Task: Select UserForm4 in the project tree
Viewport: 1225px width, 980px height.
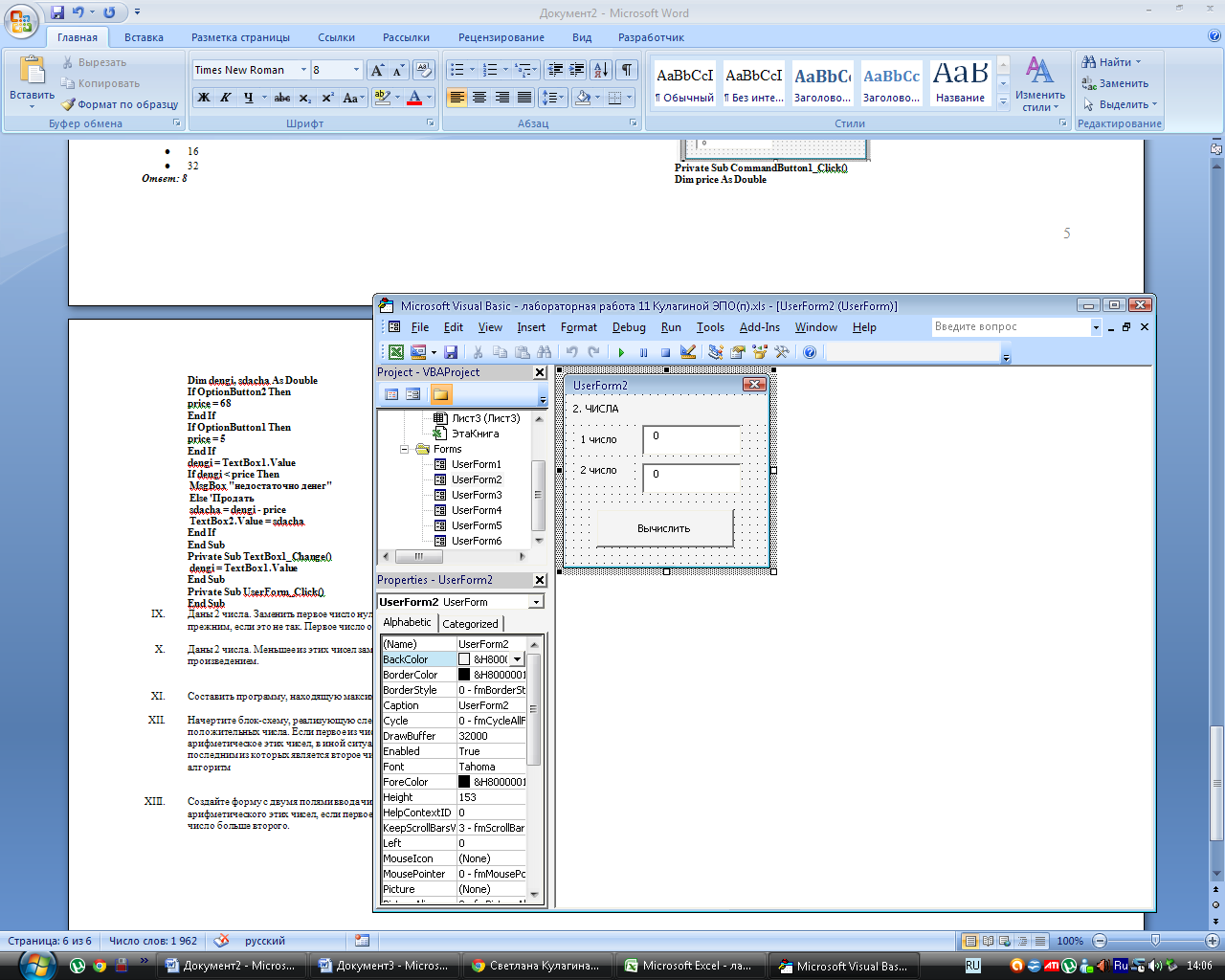Action: click(x=476, y=510)
